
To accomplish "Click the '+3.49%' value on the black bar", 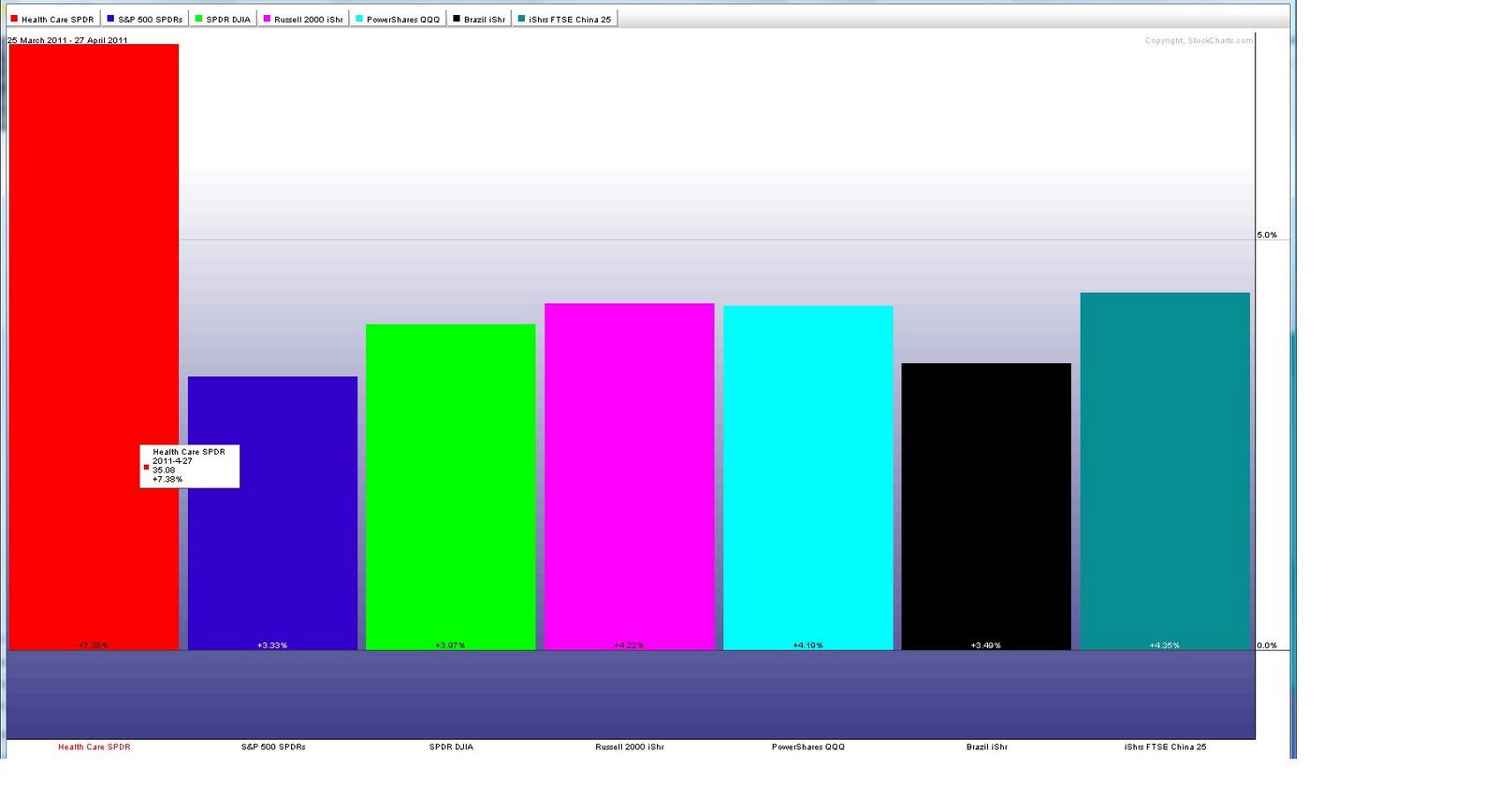I will (x=986, y=645).
